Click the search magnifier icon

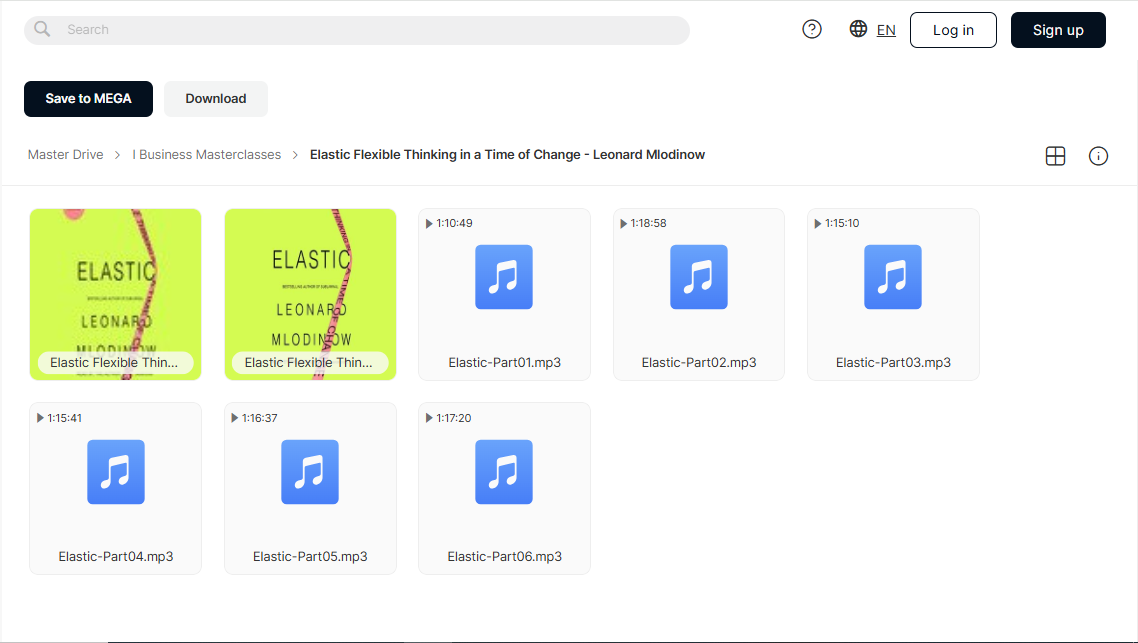pyautogui.click(x=42, y=29)
